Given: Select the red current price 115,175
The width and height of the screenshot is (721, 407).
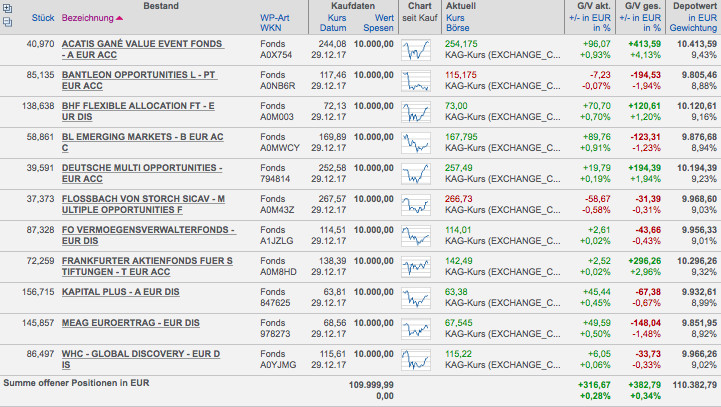Looking at the screenshot, I should tap(461, 75).
